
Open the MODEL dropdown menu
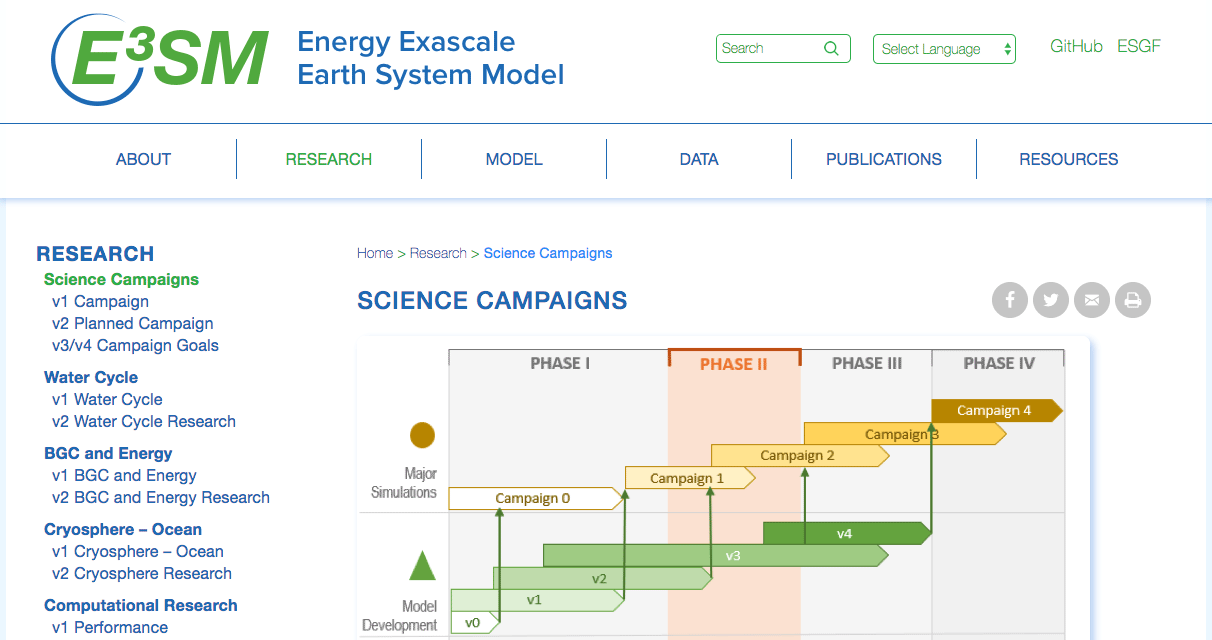click(513, 159)
